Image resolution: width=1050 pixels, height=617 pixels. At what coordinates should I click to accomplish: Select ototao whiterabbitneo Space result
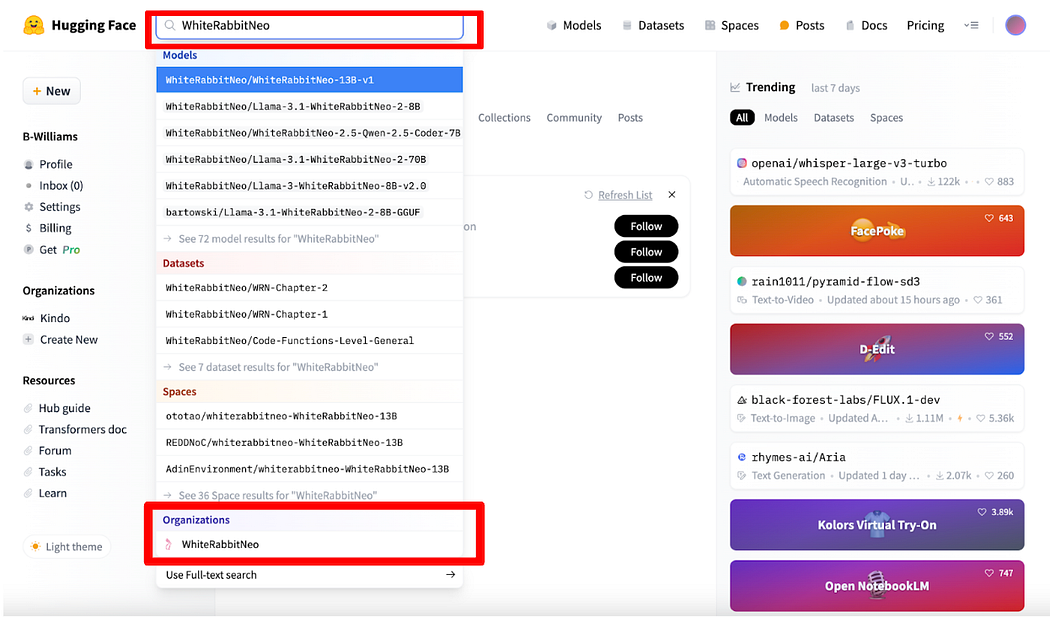[309, 416]
